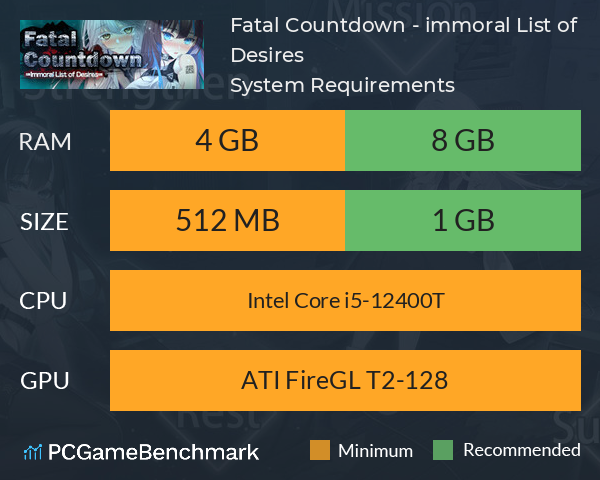The image size is (600, 480).
Task: Click the 1 GB recommended size bar
Action: 463,220
